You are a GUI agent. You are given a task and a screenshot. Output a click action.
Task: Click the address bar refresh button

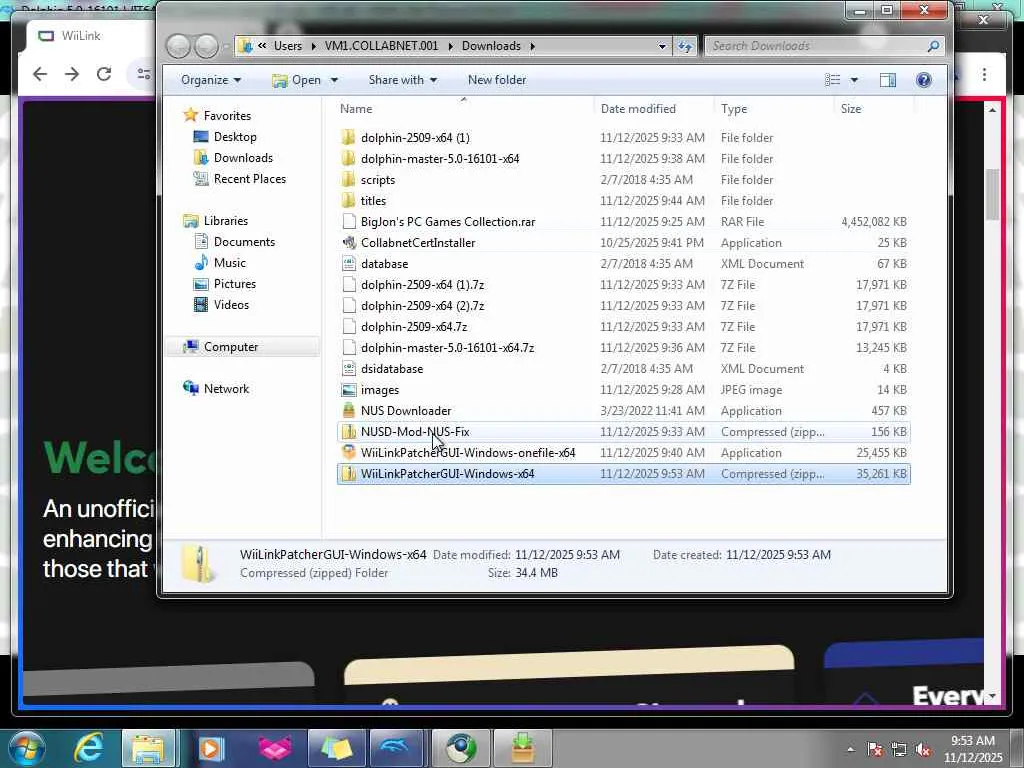click(685, 46)
